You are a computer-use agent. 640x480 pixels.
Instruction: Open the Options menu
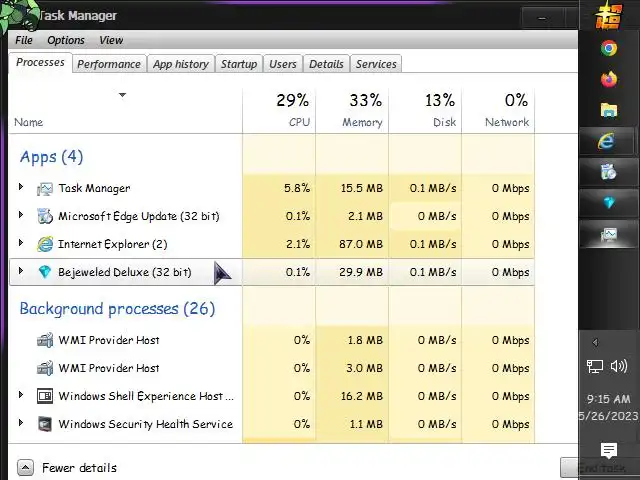(x=66, y=40)
